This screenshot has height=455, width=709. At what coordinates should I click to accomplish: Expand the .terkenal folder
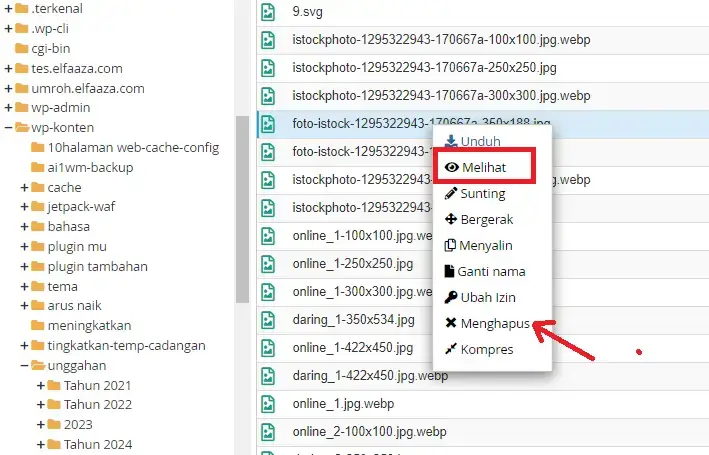(x=8, y=9)
